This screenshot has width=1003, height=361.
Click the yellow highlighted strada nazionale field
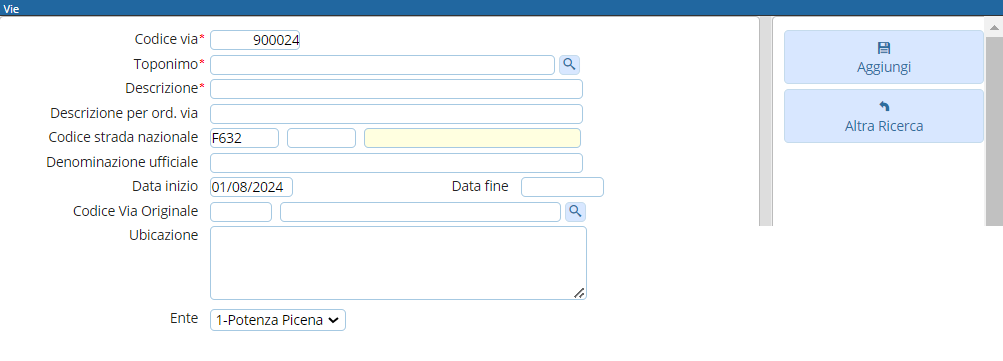473,138
